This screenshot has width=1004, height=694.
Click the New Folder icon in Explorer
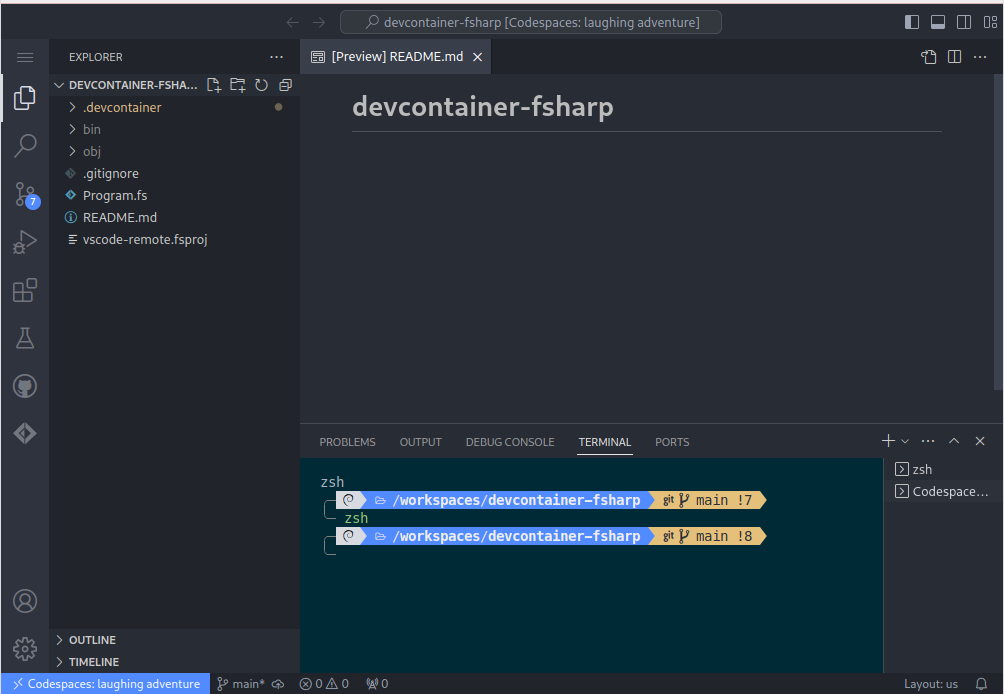click(238, 85)
